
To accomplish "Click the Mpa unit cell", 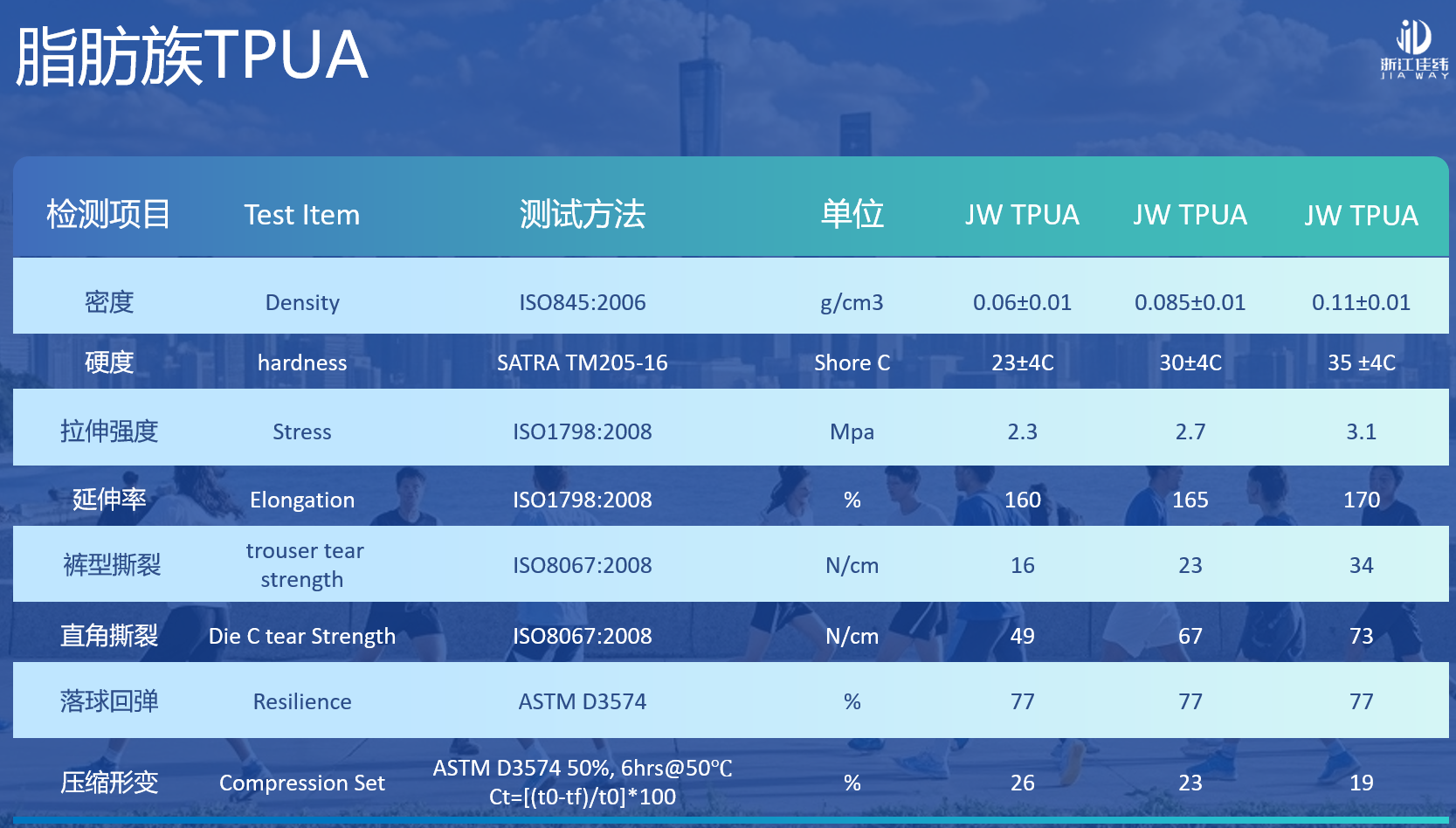I will tap(852, 432).
